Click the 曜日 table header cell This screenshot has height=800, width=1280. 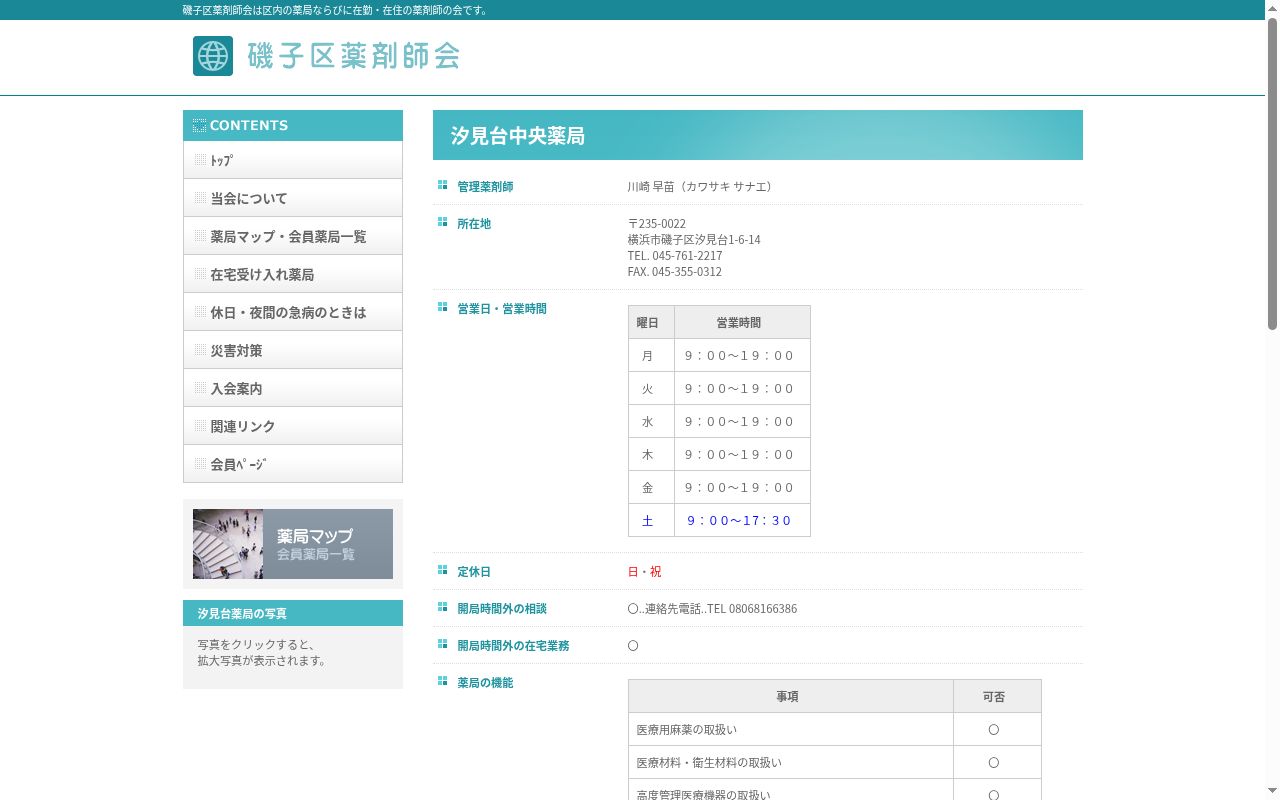click(651, 322)
